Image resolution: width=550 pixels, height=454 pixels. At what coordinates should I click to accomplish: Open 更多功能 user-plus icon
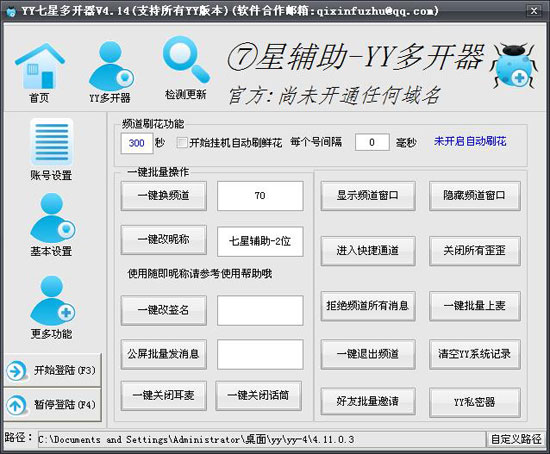[52, 301]
